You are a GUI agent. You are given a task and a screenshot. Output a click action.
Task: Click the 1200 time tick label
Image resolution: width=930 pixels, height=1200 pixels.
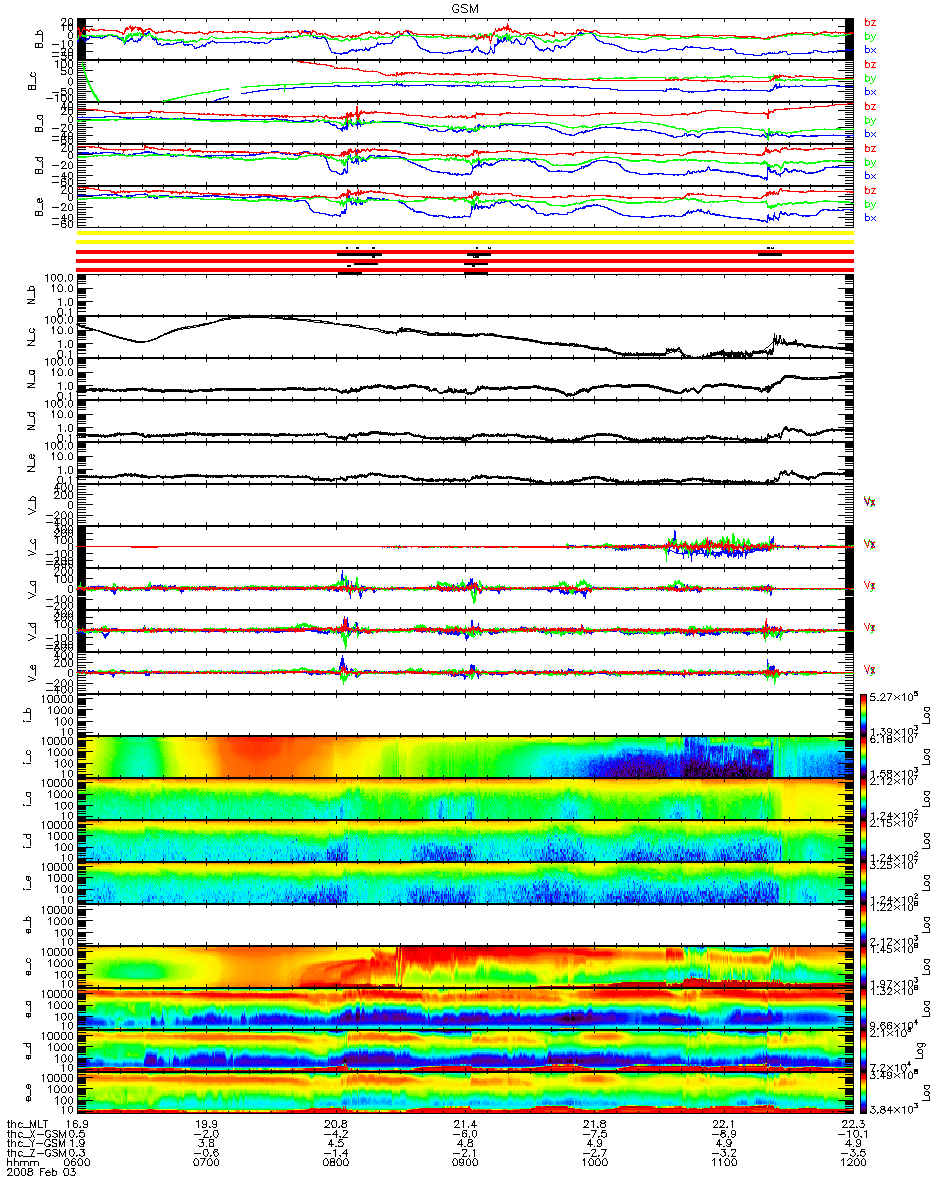coord(852,1162)
